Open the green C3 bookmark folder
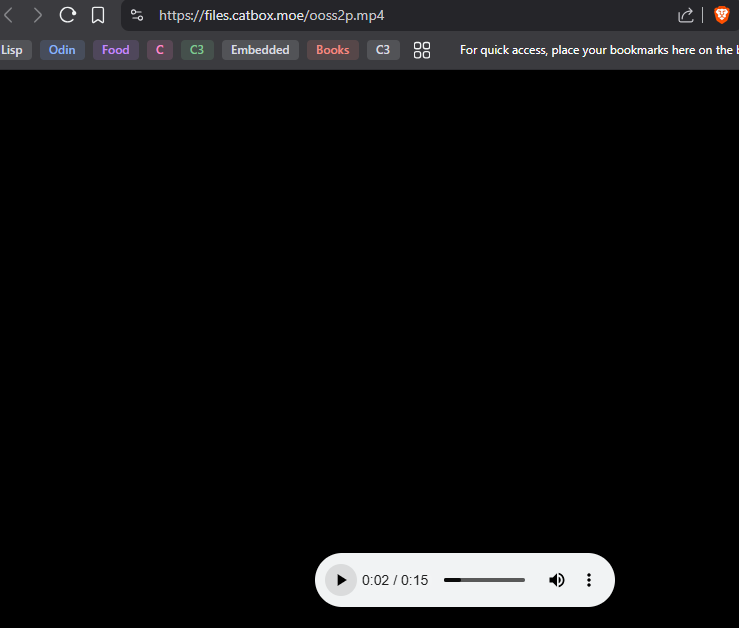The width and height of the screenshot is (739, 628). [197, 50]
